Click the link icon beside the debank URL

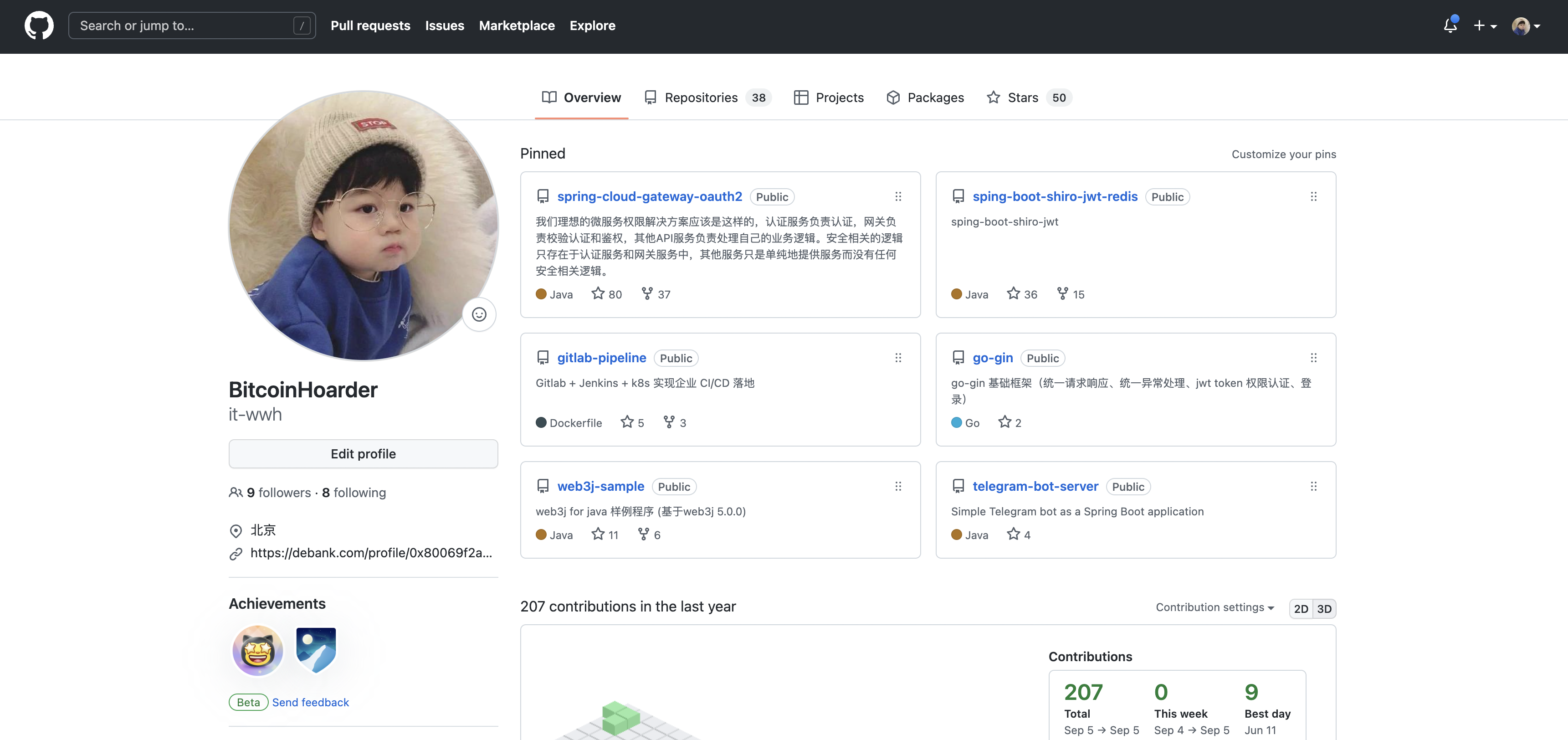pyautogui.click(x=236, y=554)
